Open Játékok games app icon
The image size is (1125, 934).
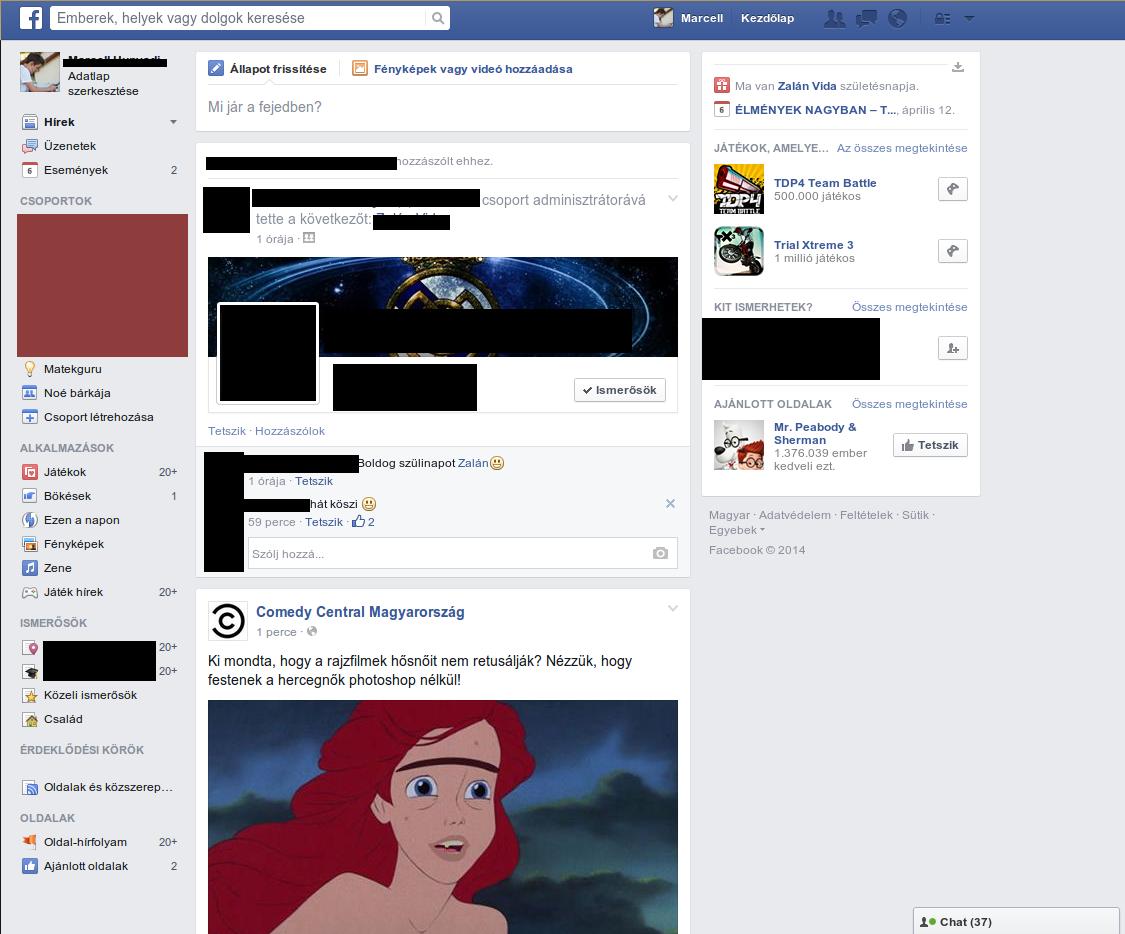[29, 472]
